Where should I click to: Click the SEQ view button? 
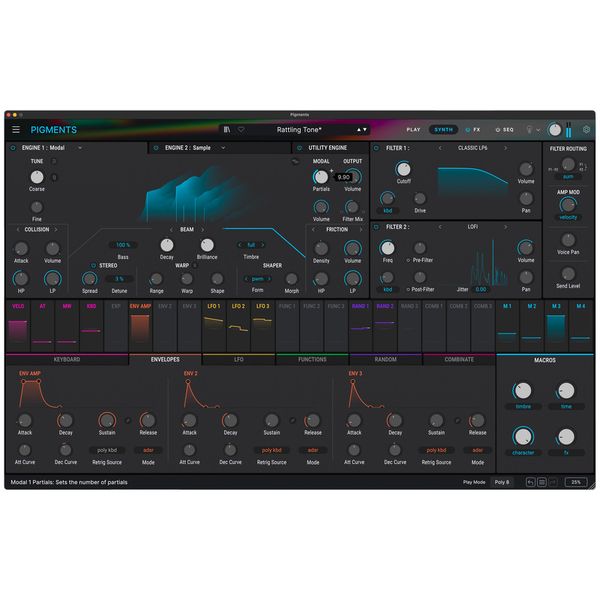pos(504,130)
